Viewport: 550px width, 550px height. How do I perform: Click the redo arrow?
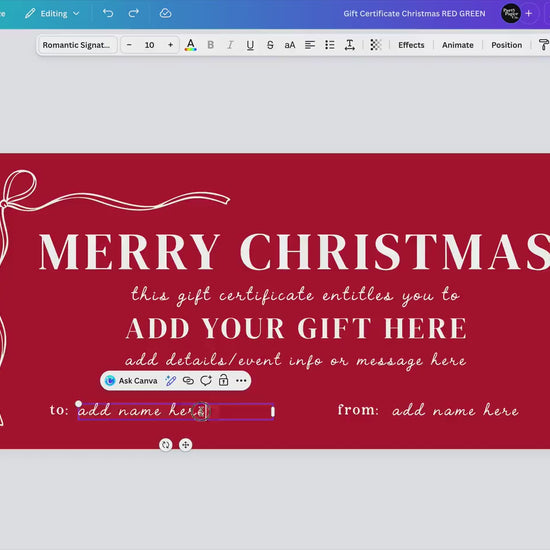(x=133, y=13)
